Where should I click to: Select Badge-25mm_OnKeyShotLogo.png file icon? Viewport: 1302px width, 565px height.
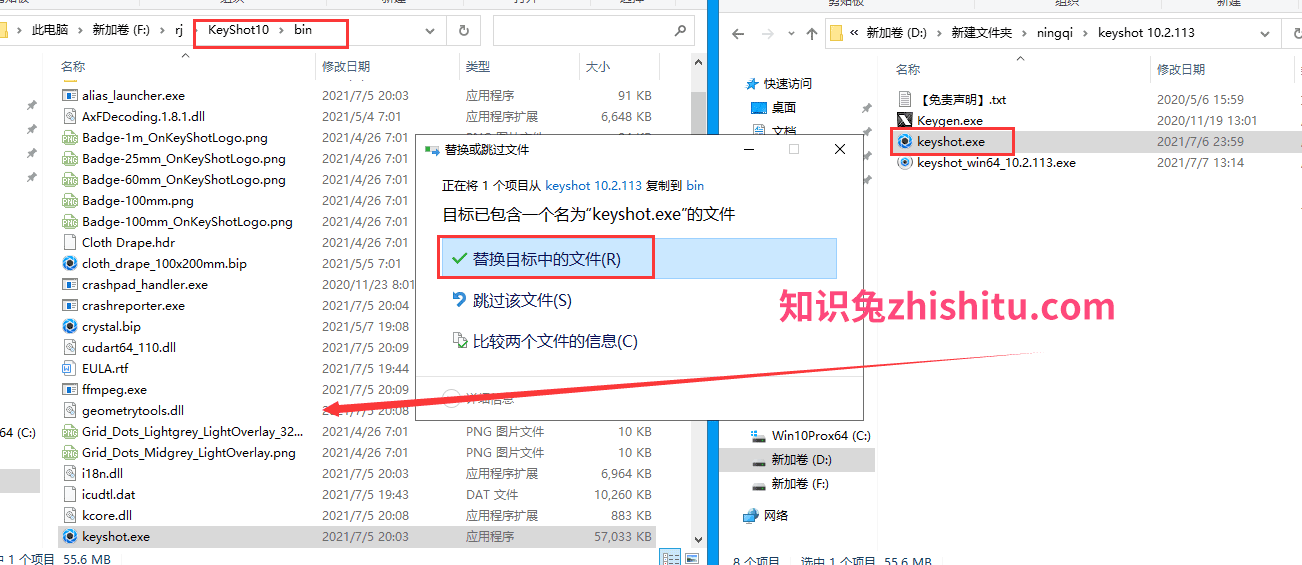70,159
